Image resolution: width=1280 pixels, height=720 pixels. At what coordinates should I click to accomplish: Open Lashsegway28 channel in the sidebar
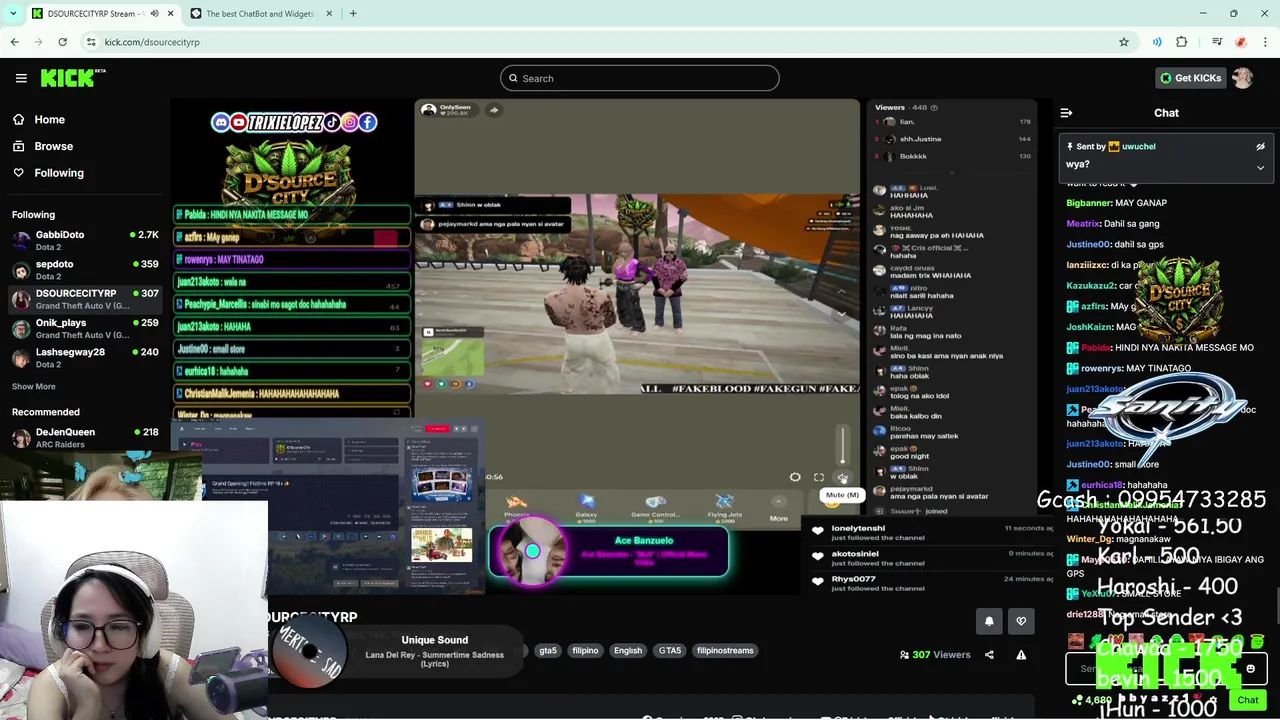(x=85, y=357)
